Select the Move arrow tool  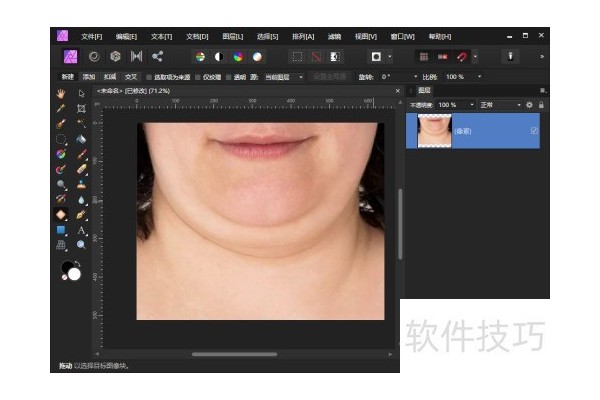click(x=81, y=93)
